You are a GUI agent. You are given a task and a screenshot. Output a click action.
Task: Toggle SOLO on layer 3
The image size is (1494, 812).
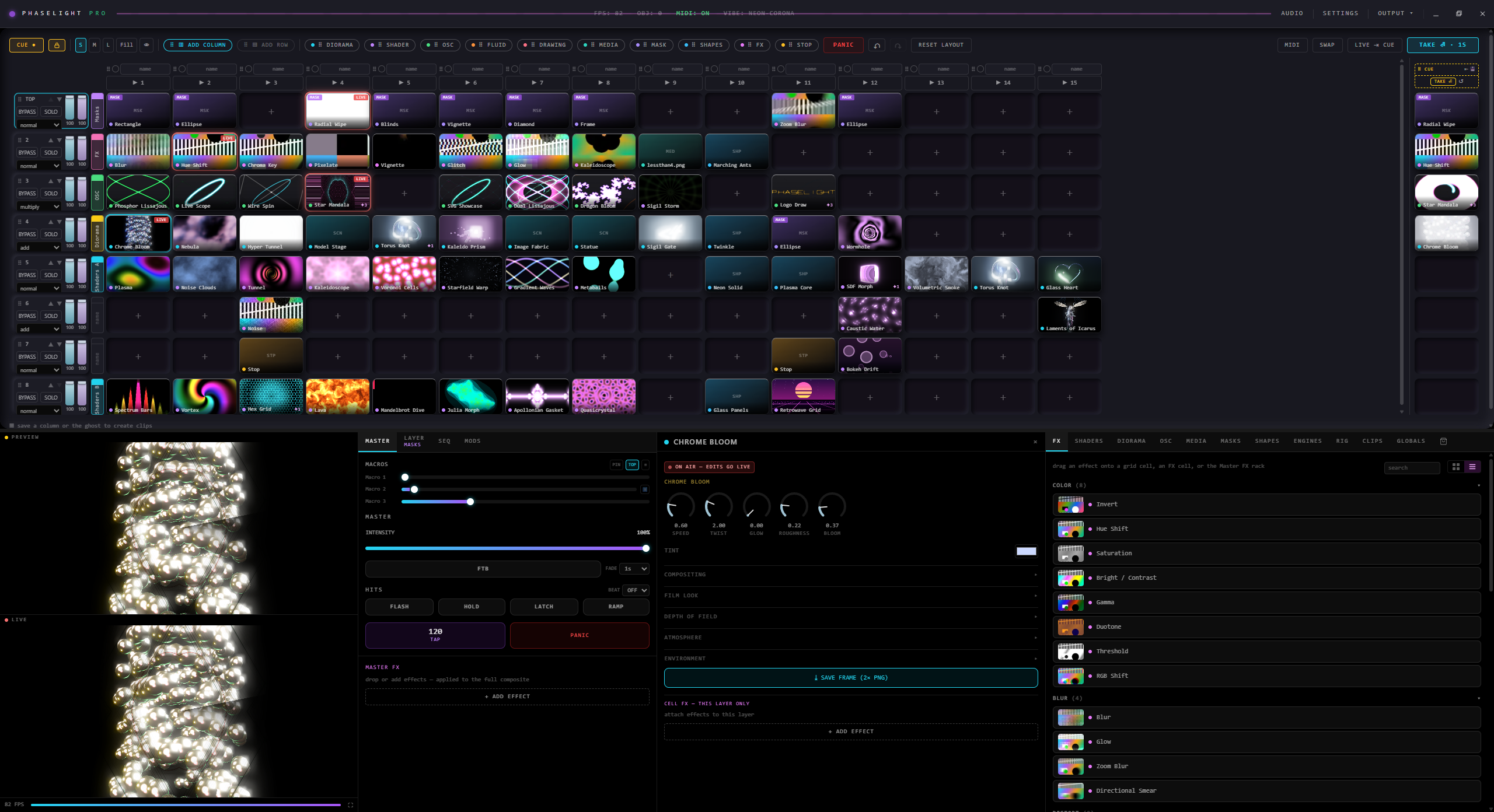[x=51, y=194]
